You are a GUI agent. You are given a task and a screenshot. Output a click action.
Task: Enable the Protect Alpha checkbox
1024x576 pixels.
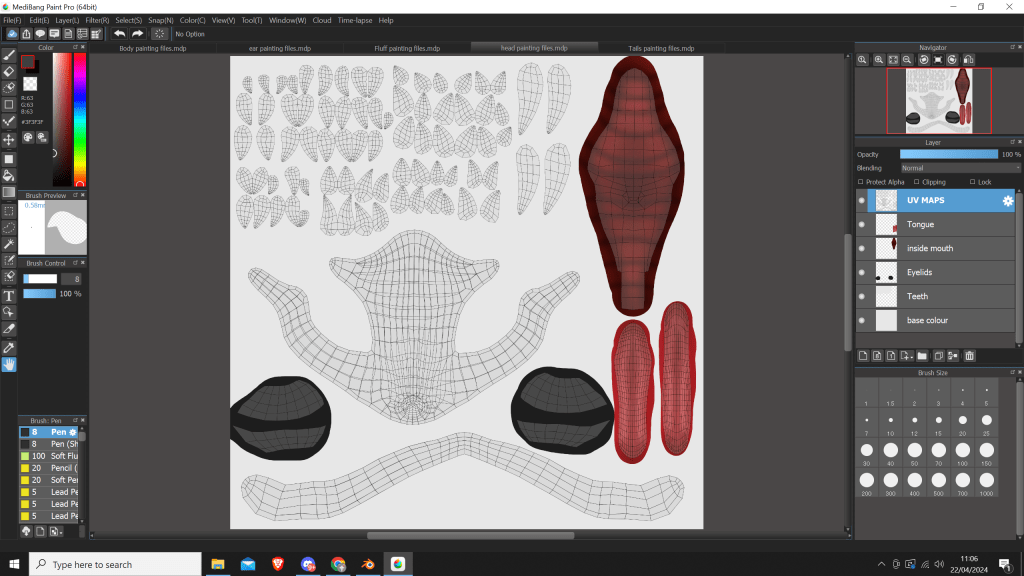click(861, 182)
